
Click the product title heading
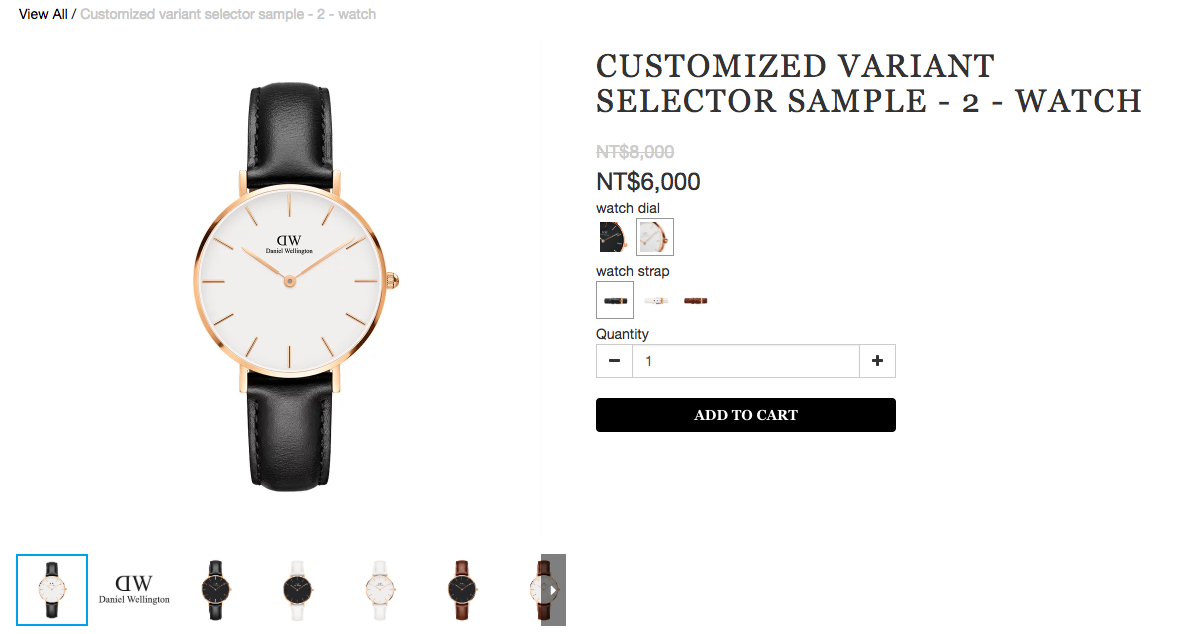(x=868, y=83)
